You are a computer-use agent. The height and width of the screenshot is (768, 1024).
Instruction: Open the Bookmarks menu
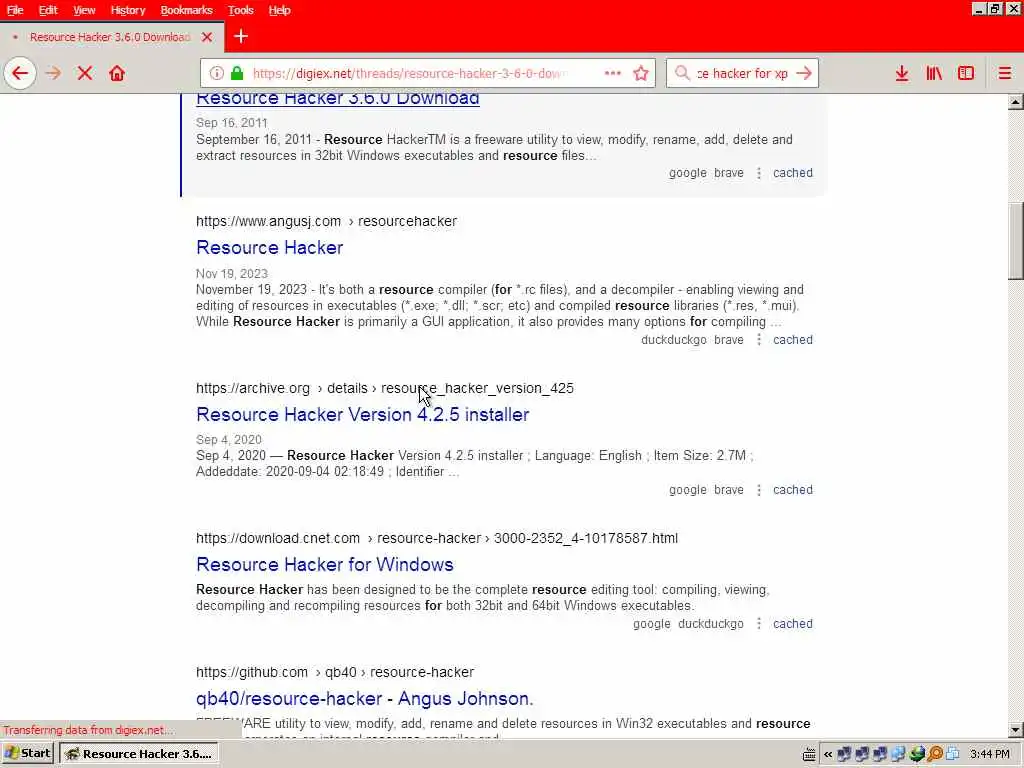coord(186,10)
